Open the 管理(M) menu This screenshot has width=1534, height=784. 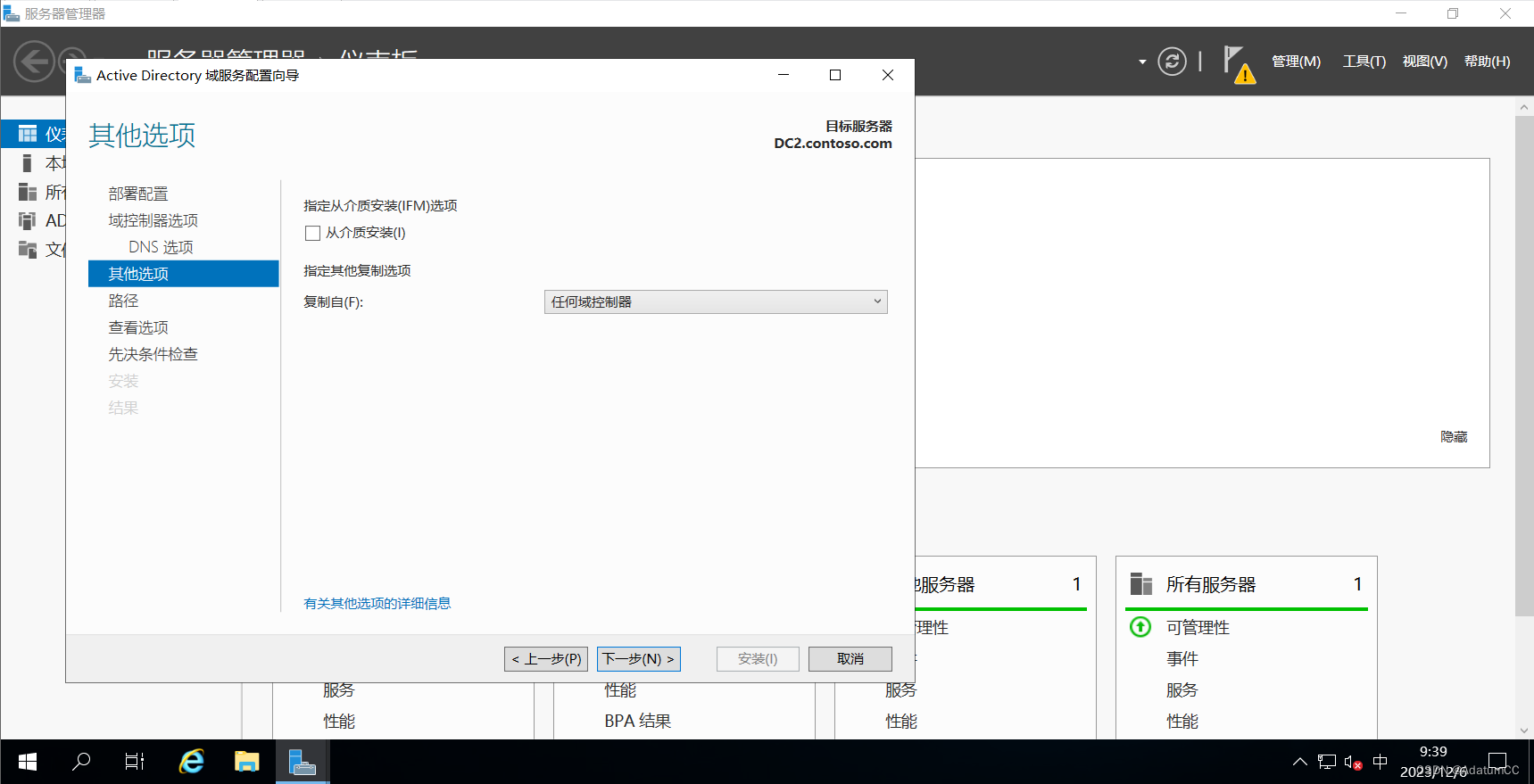(1296, 62)
